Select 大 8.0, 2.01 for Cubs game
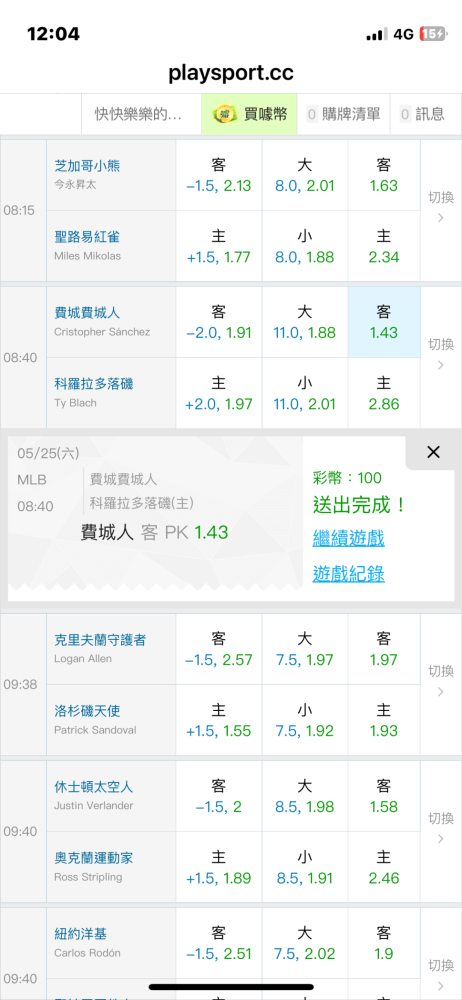The width and height of the screenshot is (462, 1000). tap(305, 175)
